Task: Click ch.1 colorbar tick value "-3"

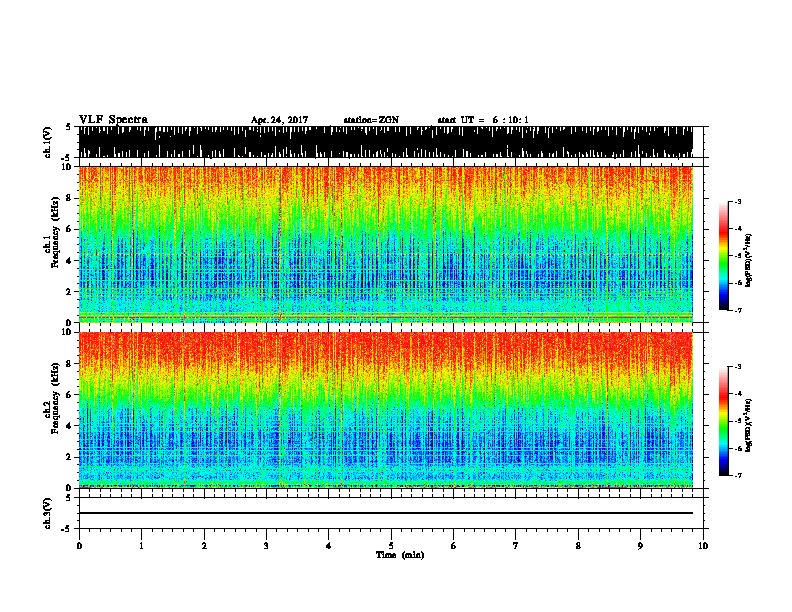Action: click(738, 202)
